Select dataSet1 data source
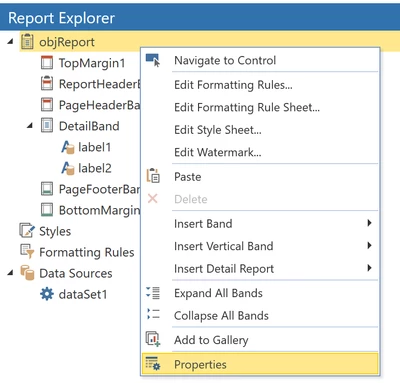The height and width of the screenshot is (383, 400). coord(83,294)
